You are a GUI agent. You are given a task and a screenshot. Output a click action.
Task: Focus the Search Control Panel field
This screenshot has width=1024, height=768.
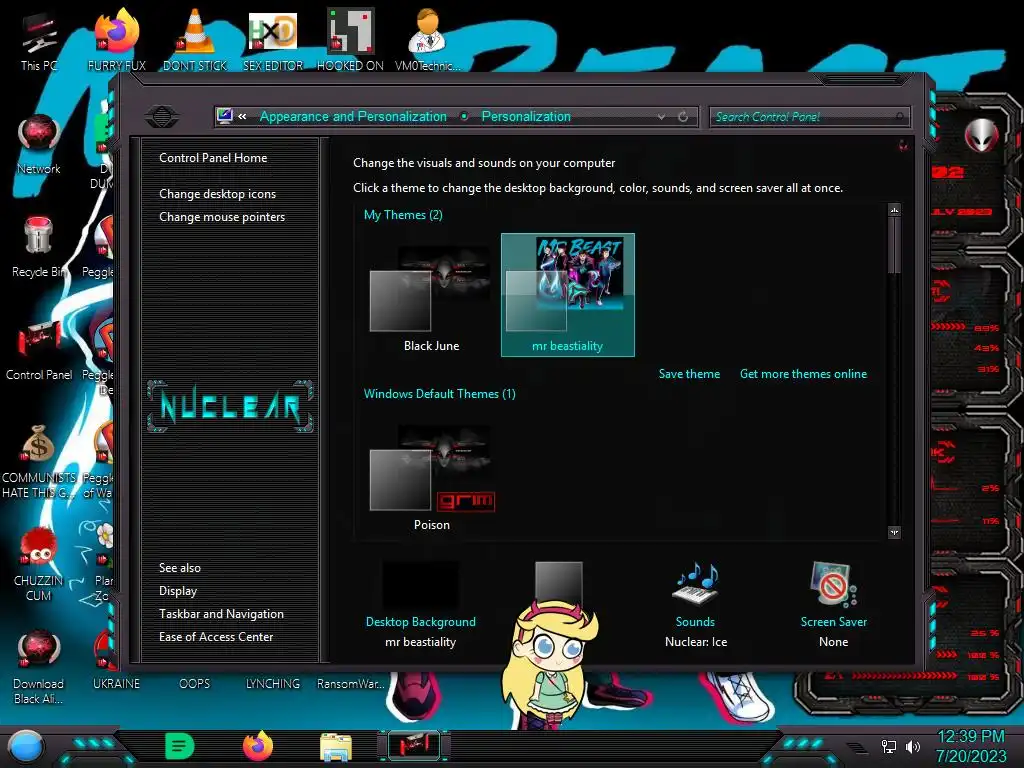(x=809, y=116)
